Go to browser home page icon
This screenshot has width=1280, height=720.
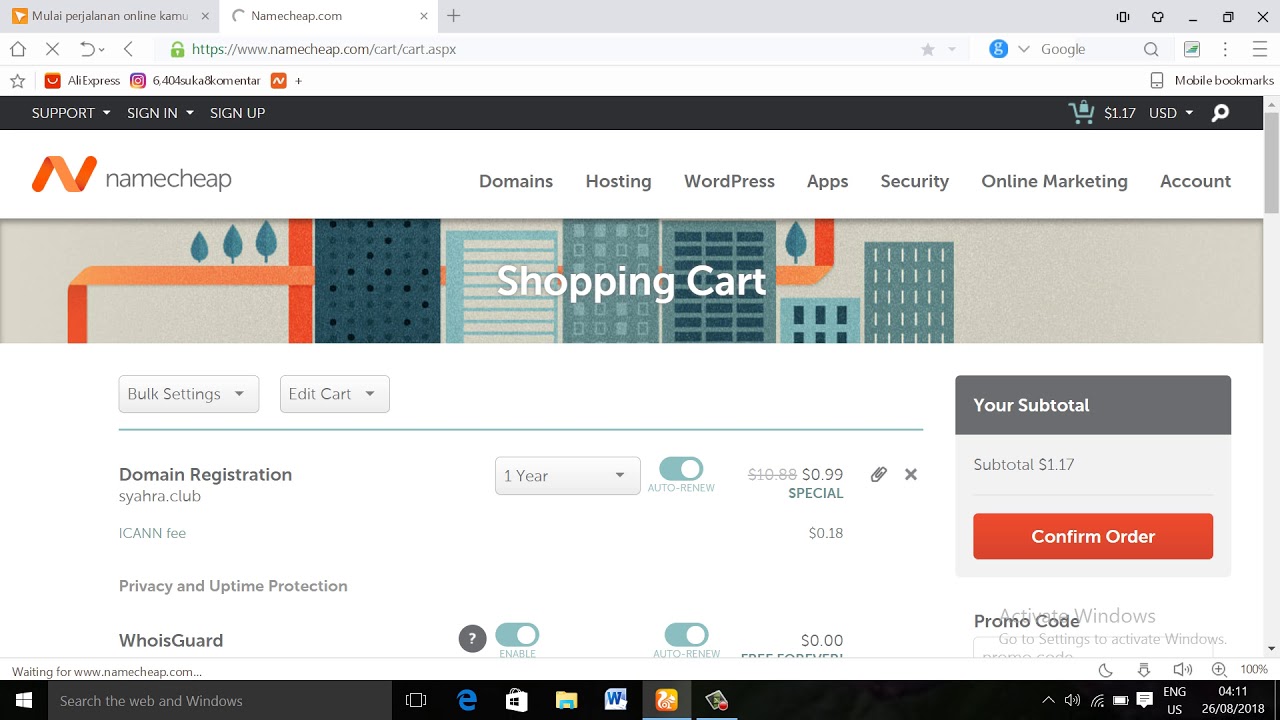pyautogui.click(x=17, y=49)
